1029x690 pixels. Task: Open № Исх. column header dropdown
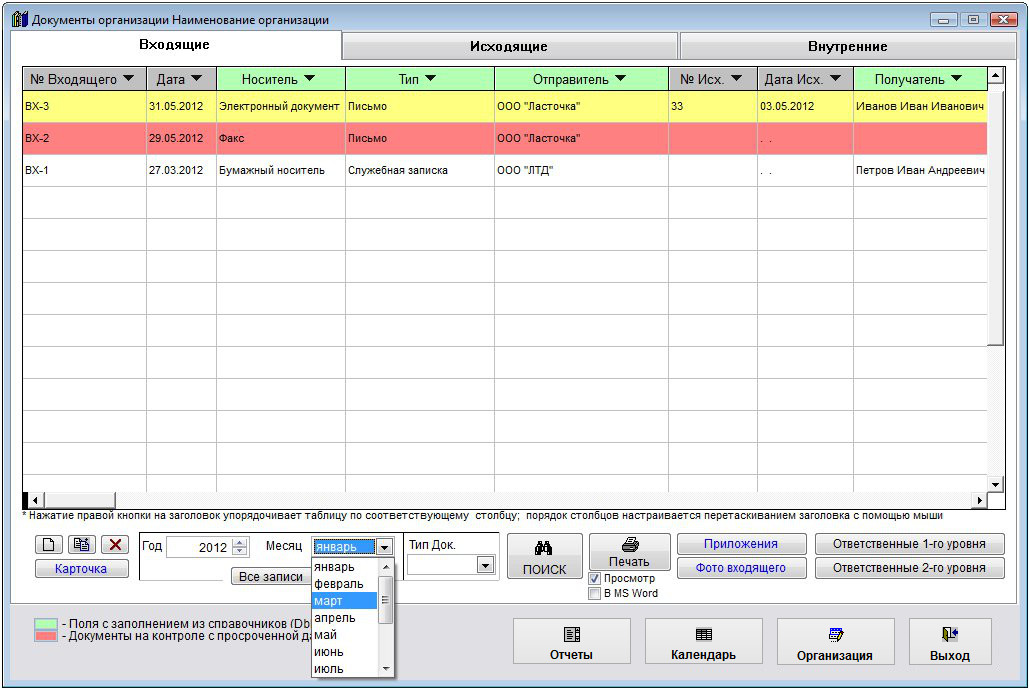[736, 79]
